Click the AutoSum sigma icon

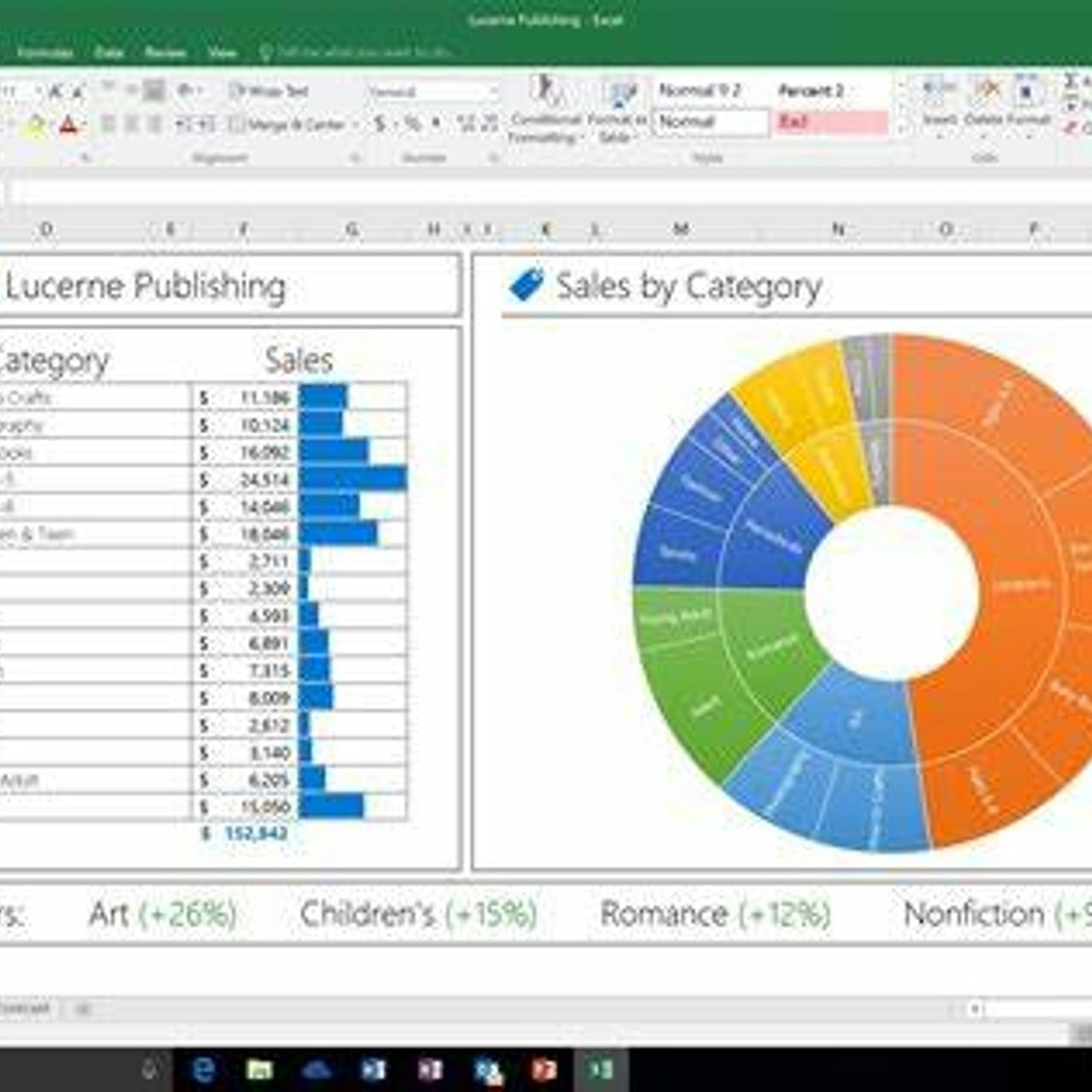tap(1072, 83)
